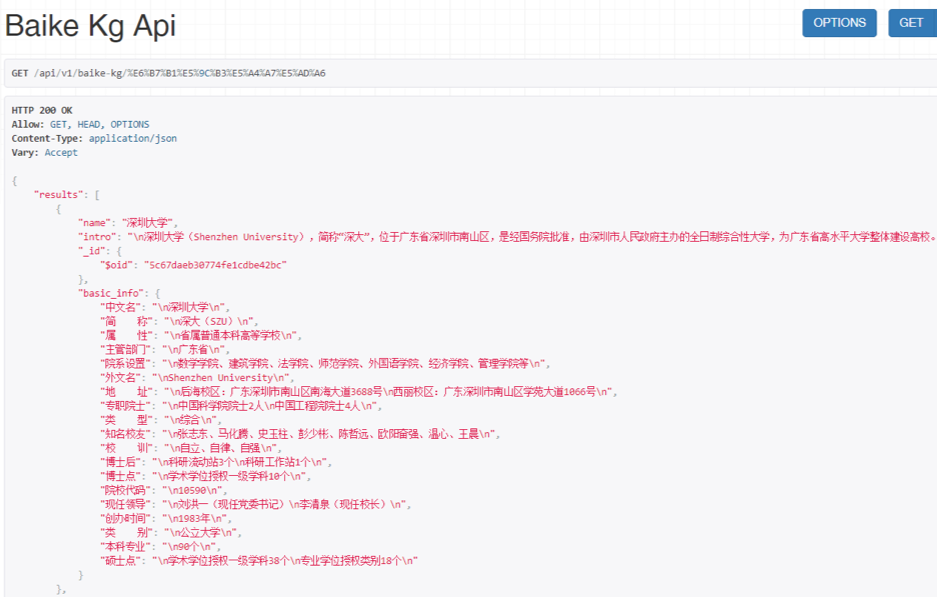Screen dimensions: 937x597
Task: Click the $oid value 5c67daeb30774fe1cdbe42bc
Action: [215, 265]
